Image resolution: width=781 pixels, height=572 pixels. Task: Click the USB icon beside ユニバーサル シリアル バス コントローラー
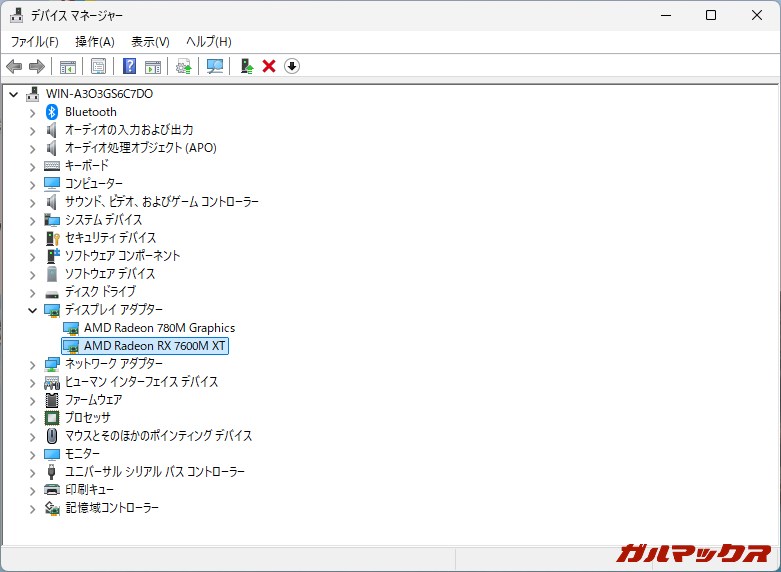[x=51, y=472]
